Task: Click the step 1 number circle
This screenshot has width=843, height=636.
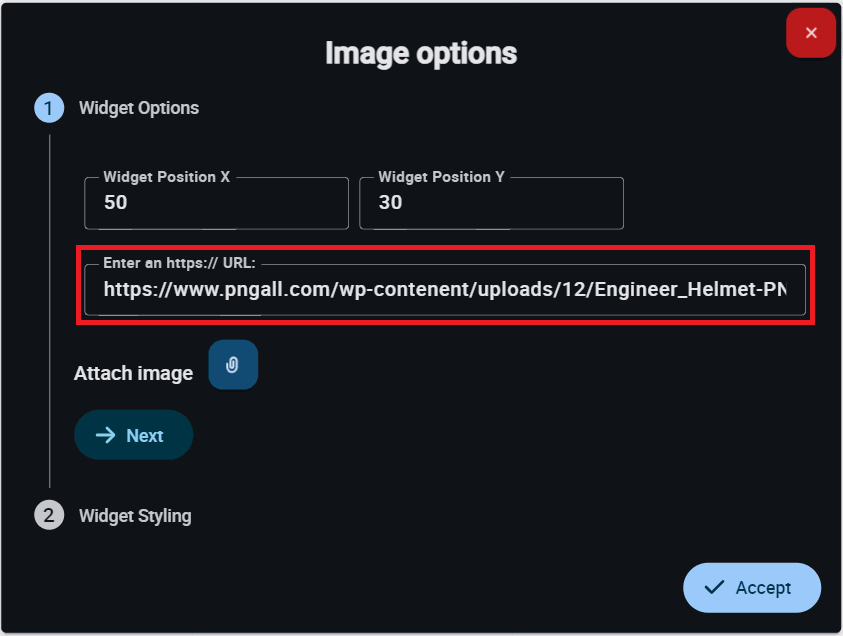Action: coord(49,108)
